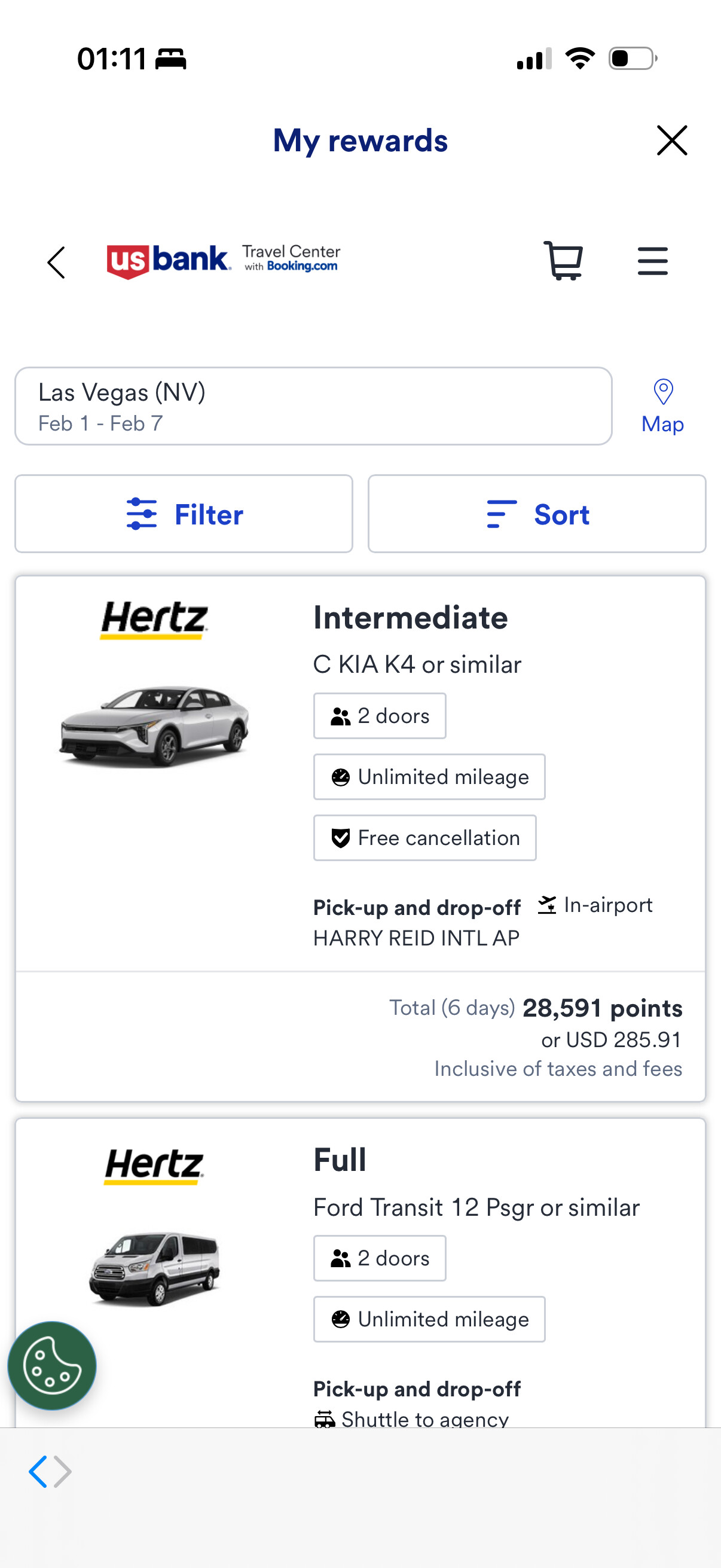The height and width of the screenshot is (1568, 721).
Task: Open the shopping cart icon
Action: (563, 261)
